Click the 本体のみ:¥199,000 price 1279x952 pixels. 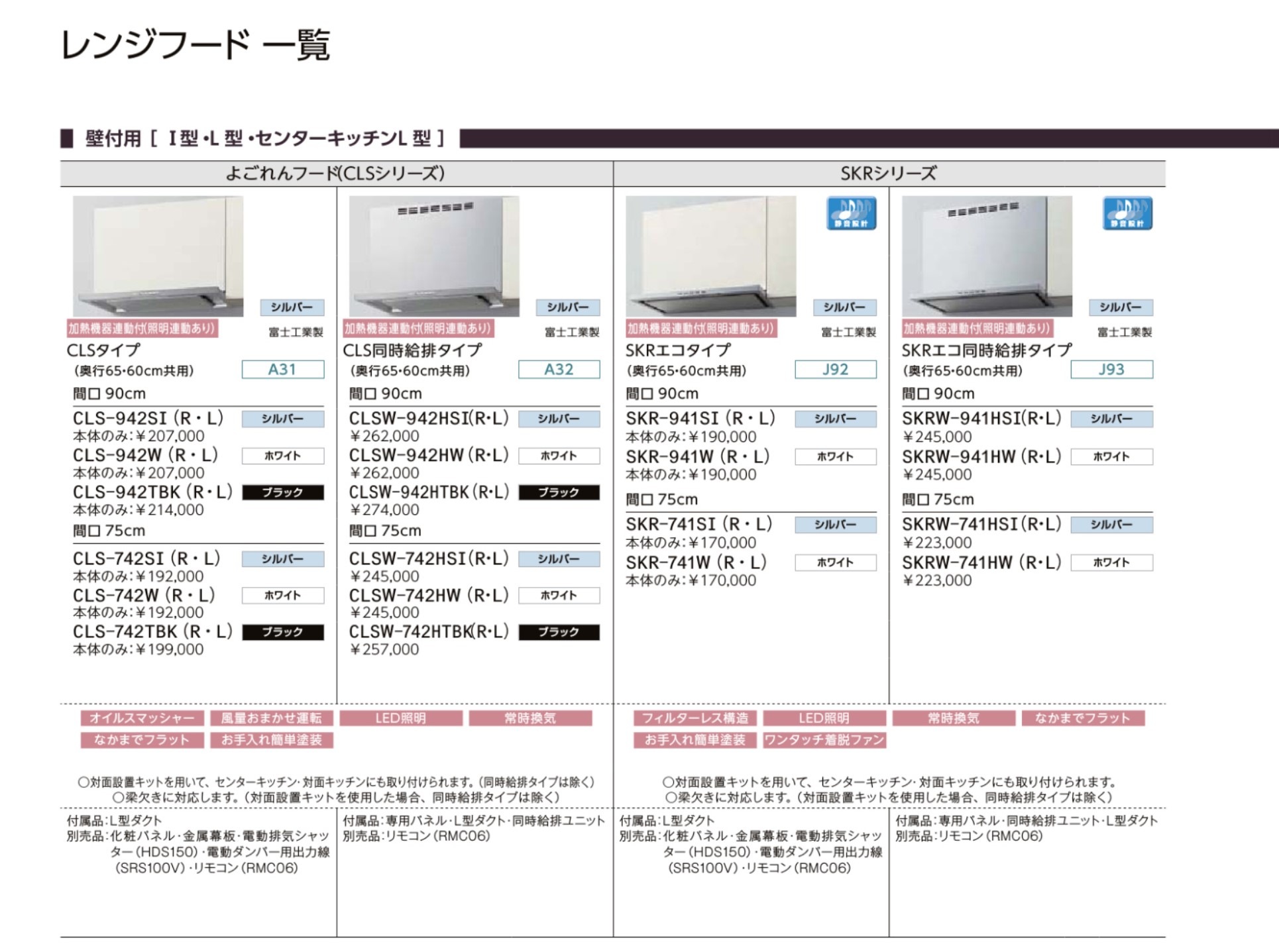(139, 650)
